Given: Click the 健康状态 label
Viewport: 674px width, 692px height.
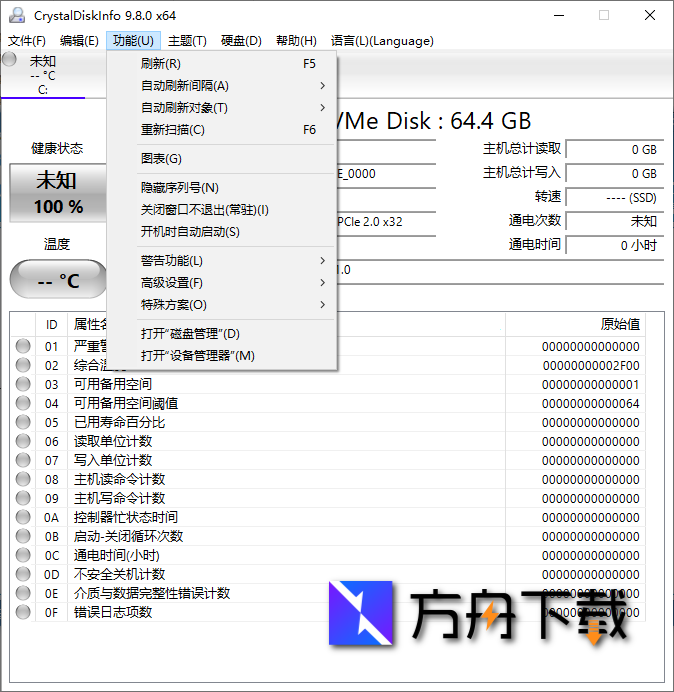Looking at the screenshot, I should [x=57, y=148].
